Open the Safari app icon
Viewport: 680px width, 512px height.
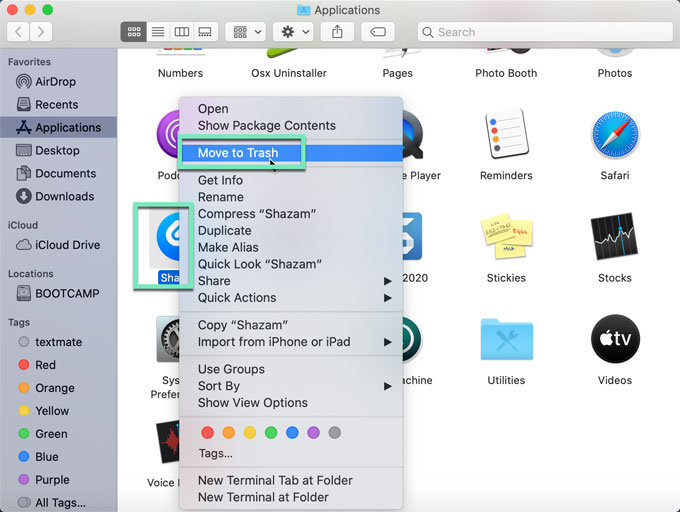pos(614,136)
